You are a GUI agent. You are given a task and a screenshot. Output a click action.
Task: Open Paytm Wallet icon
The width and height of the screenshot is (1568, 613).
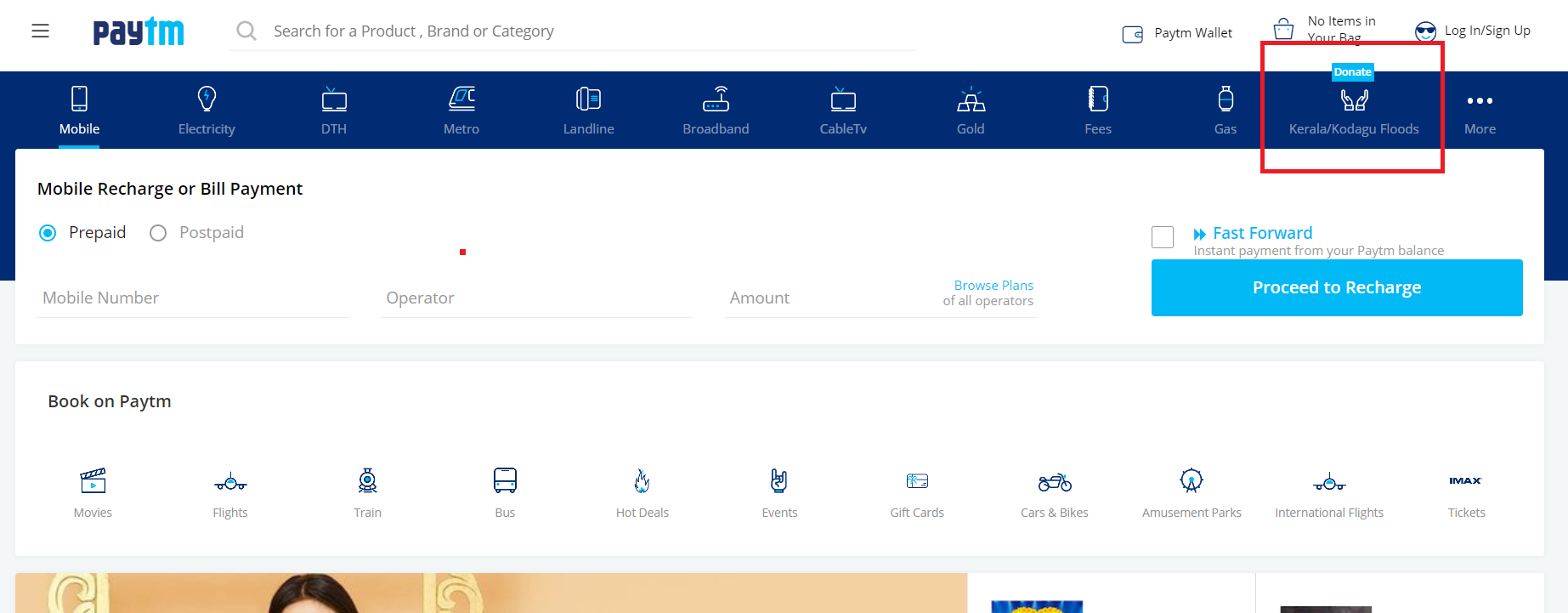coord(1132,34)
